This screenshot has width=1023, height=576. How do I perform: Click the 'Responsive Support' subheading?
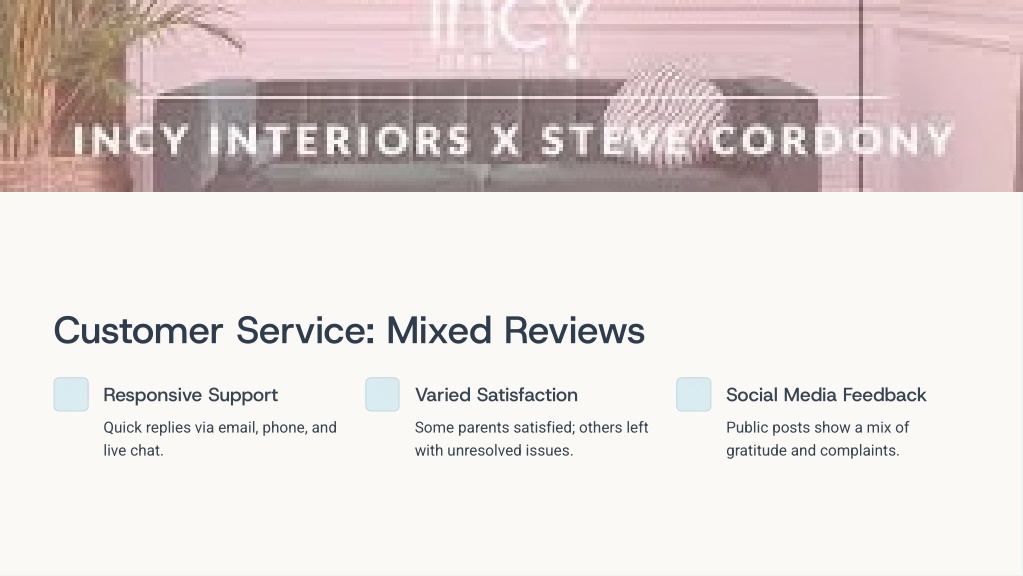[x=191, y=395]
